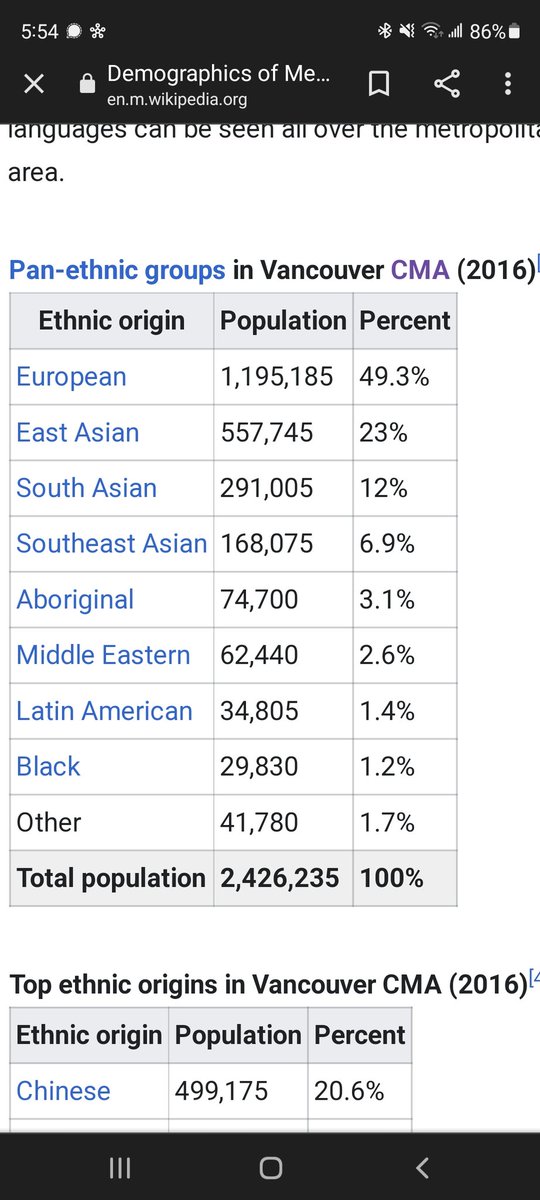Open the Southeast Asian link
This screenshot has height=1200, width=540.
(111, 544)
